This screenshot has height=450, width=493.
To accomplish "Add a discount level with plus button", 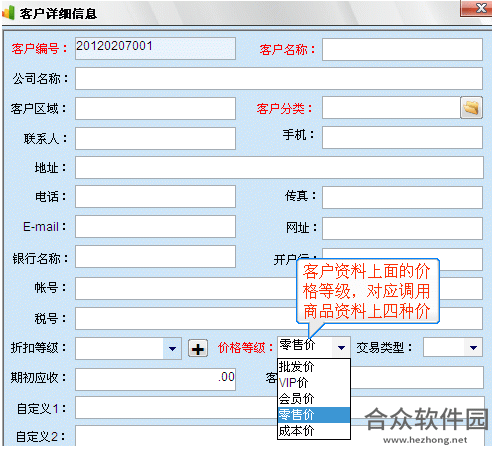I will pos(198,348).
